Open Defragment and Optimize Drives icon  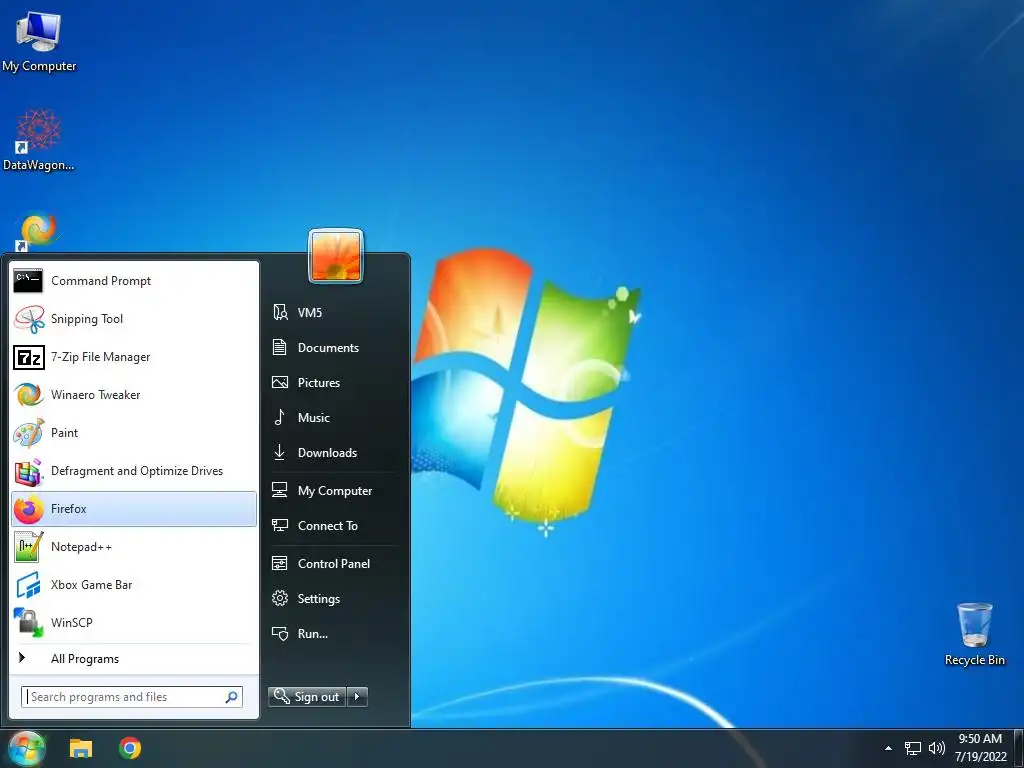pos(29,471)
